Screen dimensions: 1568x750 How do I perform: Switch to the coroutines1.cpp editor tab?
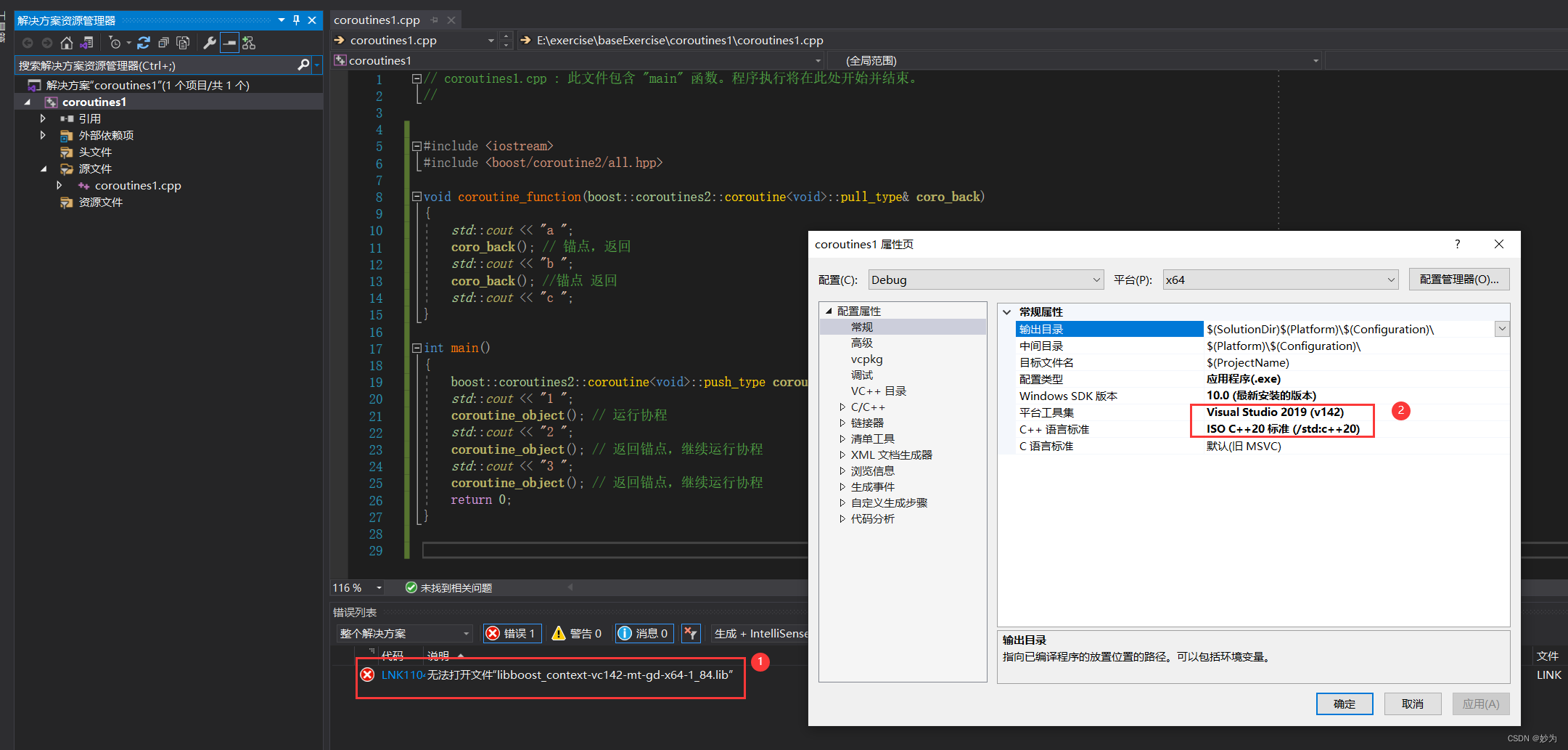377,20
